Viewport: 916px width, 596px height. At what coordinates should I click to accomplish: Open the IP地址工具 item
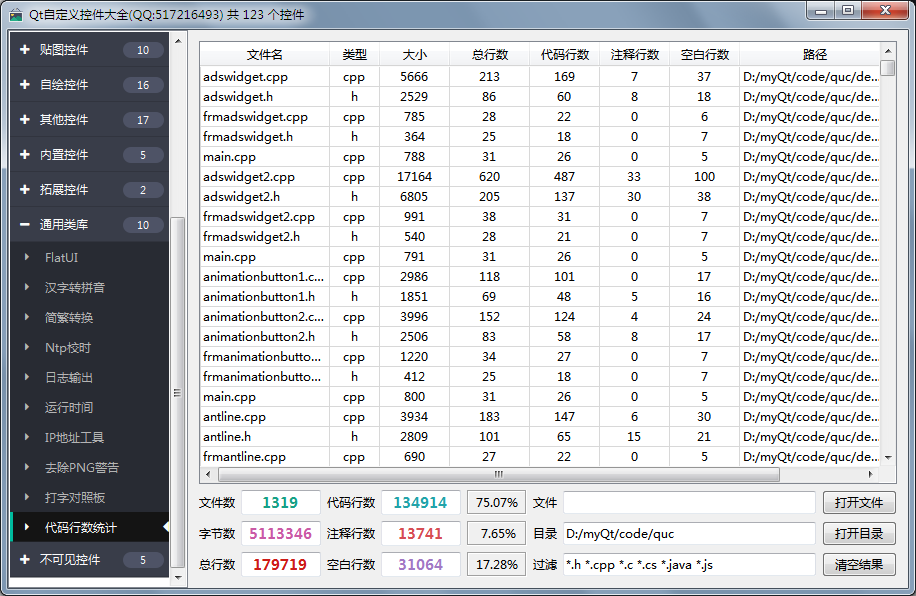click(74, 438)
